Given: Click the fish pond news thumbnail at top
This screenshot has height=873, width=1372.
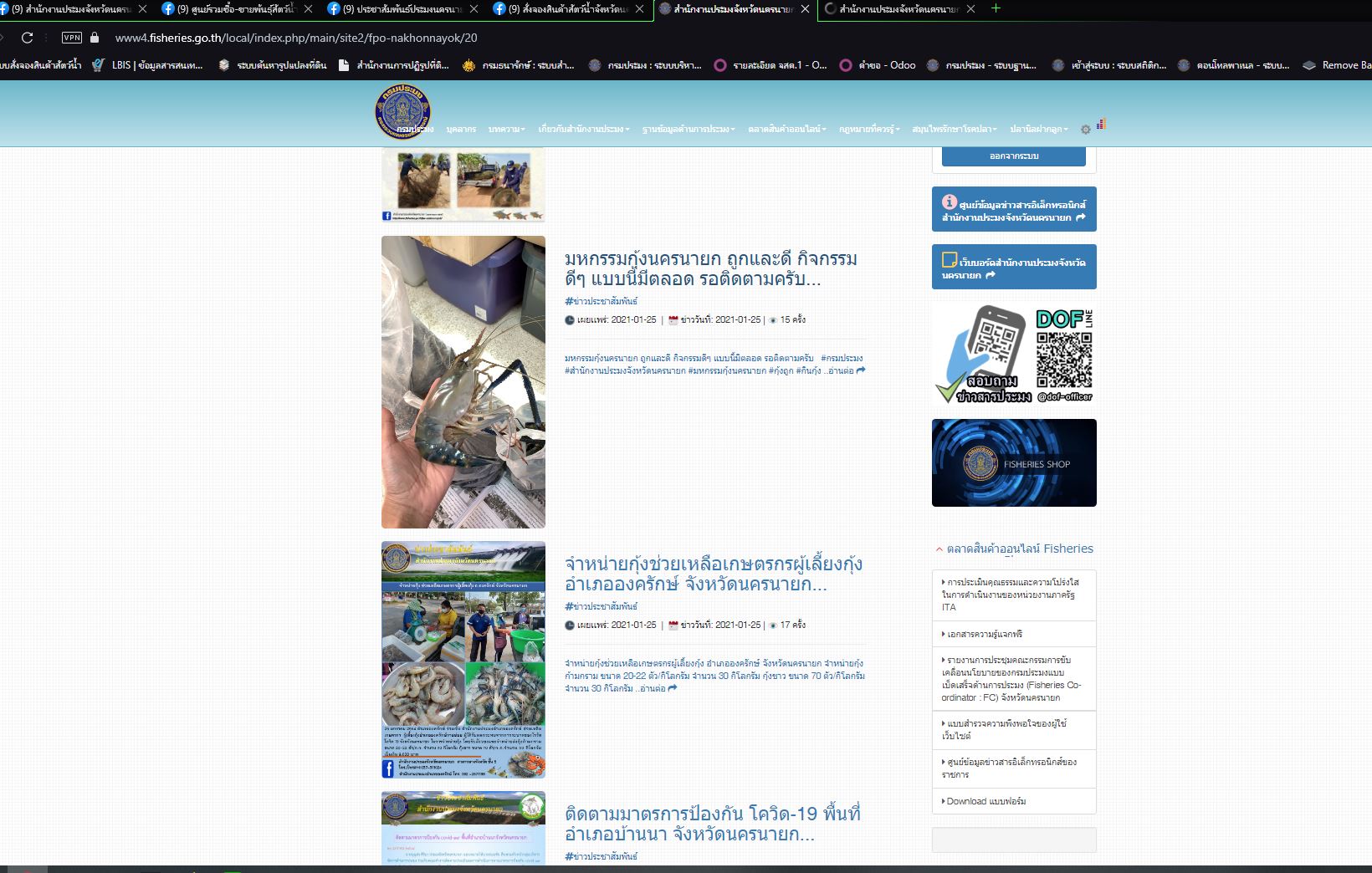Looking at the screenshot, I should (463, 185).
